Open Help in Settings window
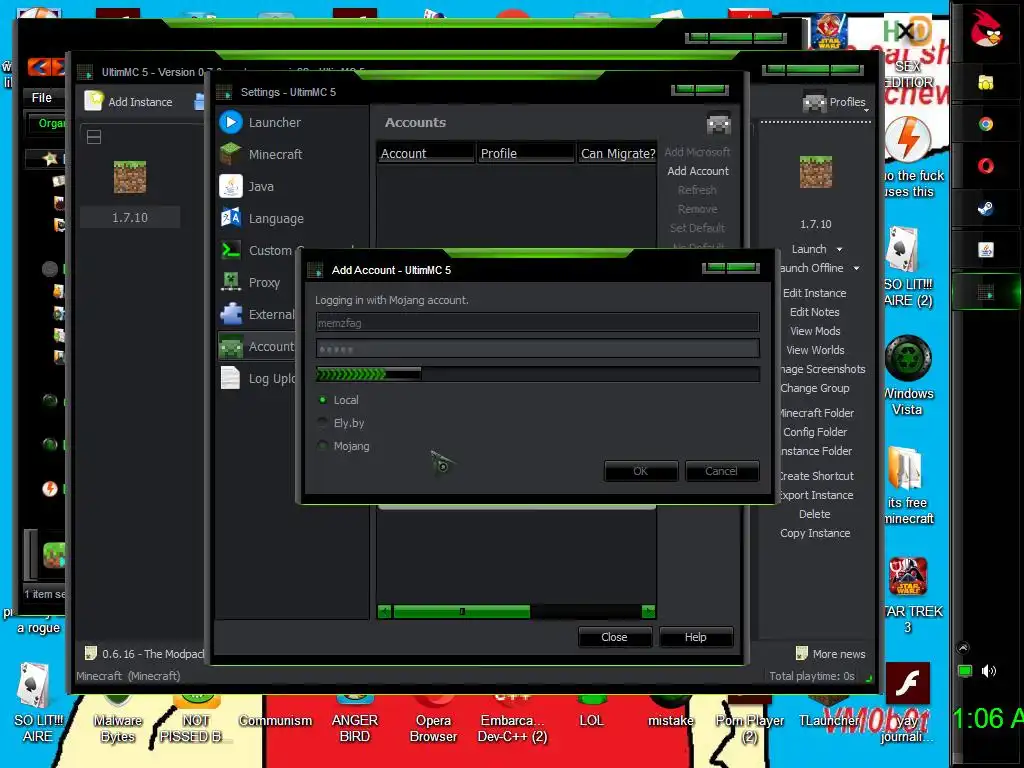 696,637
